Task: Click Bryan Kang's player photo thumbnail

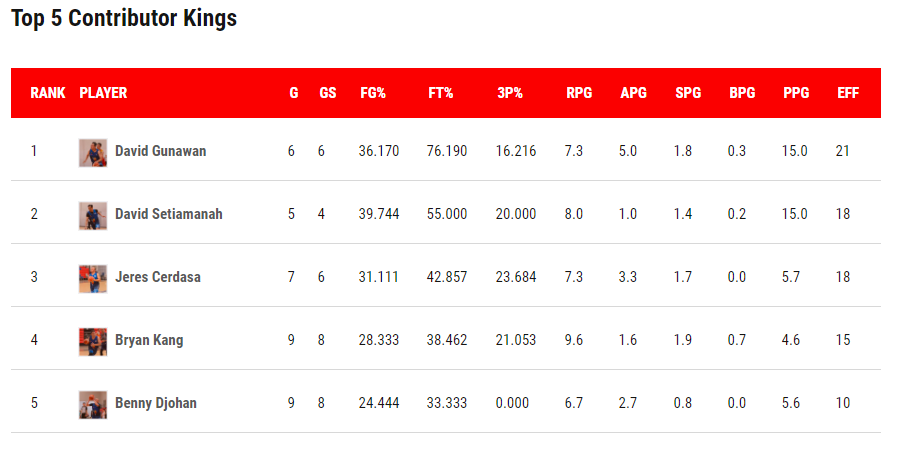Action: coord(93,341)
